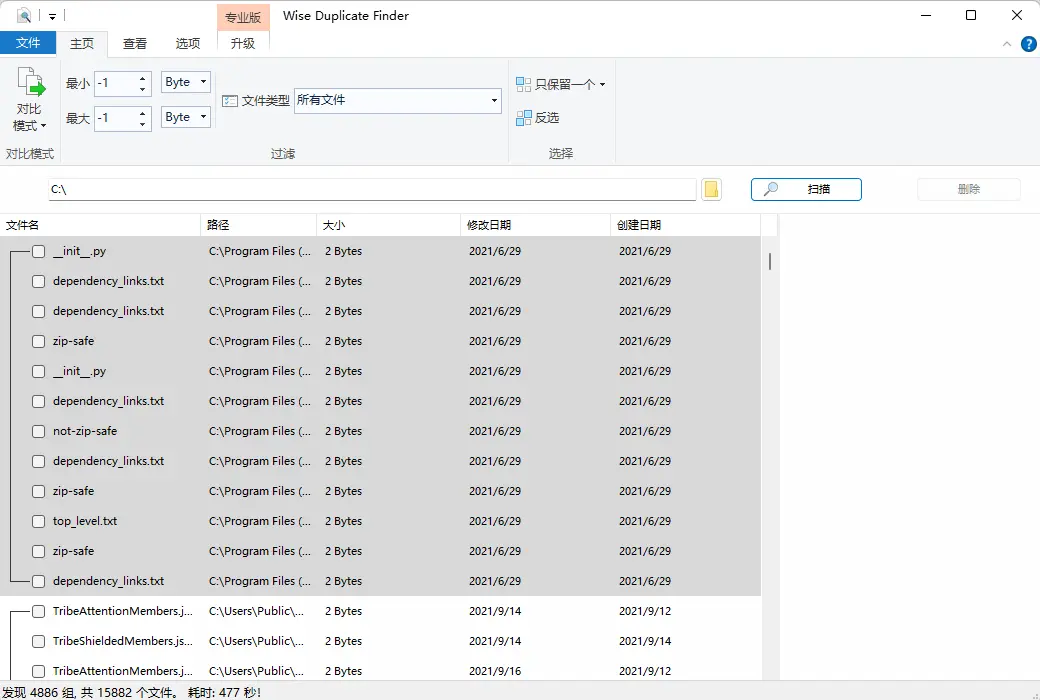Image resolution: width=1040 pixels, height=700 pixels.
Task: Open the 文件 menu tab
Action: tap(28, 42)
